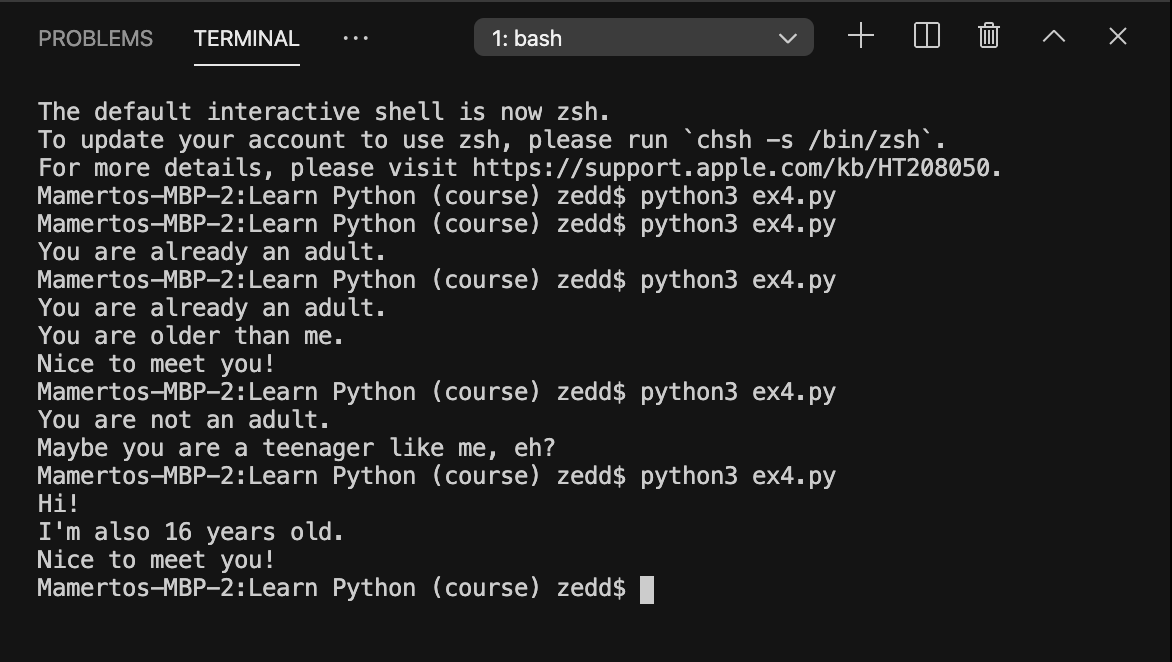
Task: Click the 'You are not an adult.' output
Action: coord(184,420)
